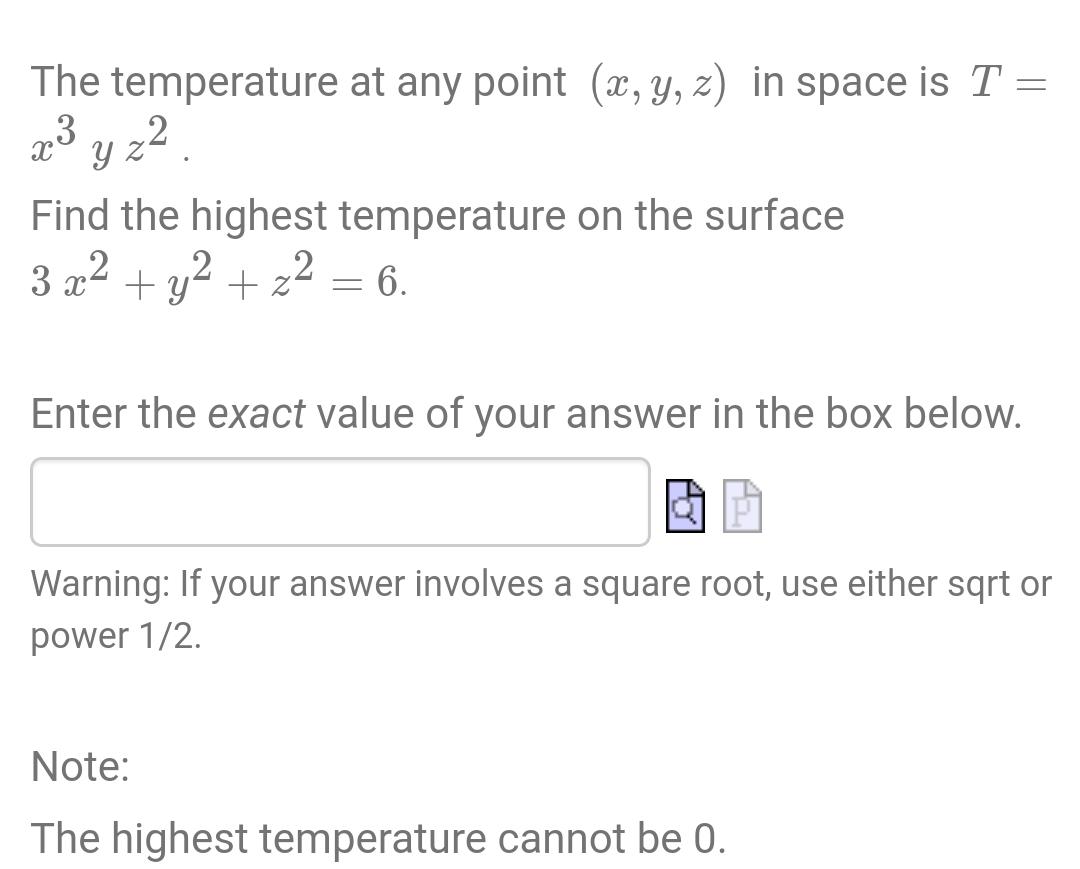
Task: Click the temperature formula T equals x cubed
Action: click(1004, 82)
